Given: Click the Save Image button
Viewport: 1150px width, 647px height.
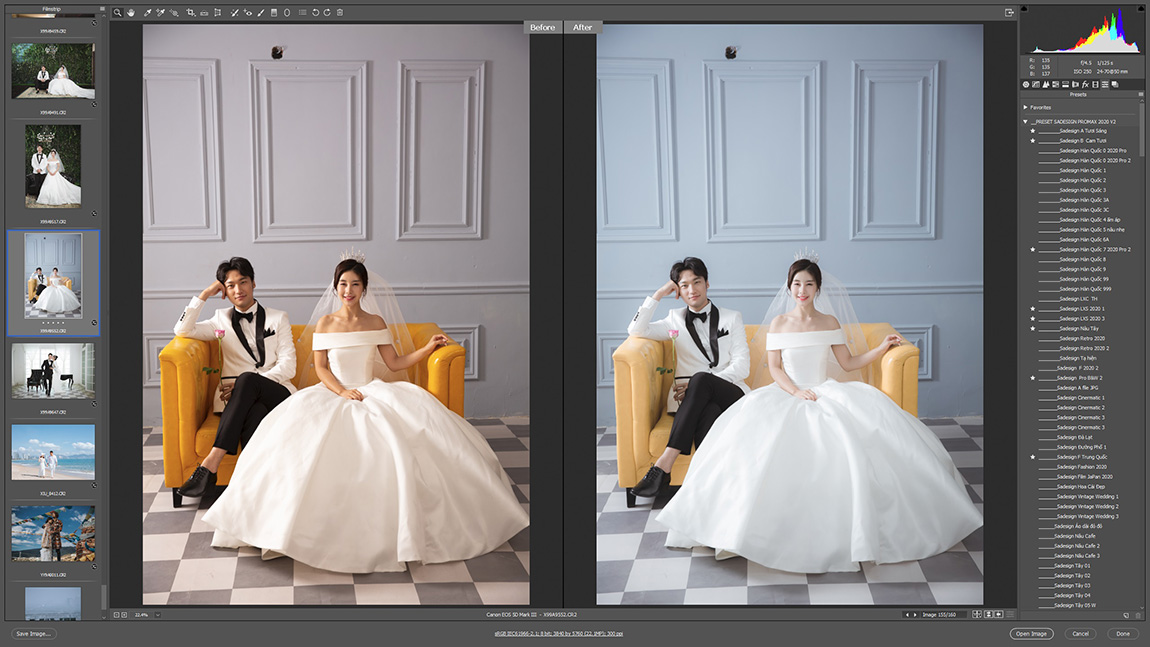Looking at the screenshot, I should pos(34,634).
